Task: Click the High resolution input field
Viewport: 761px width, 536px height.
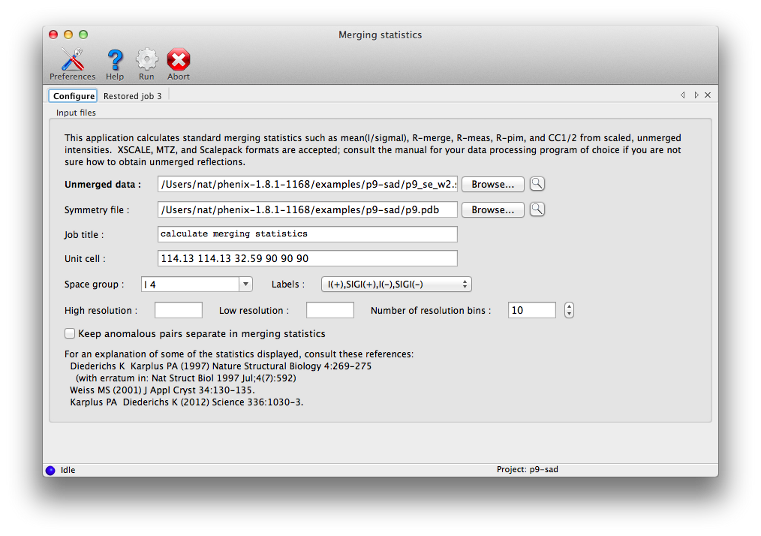Action: coord(178,310)
